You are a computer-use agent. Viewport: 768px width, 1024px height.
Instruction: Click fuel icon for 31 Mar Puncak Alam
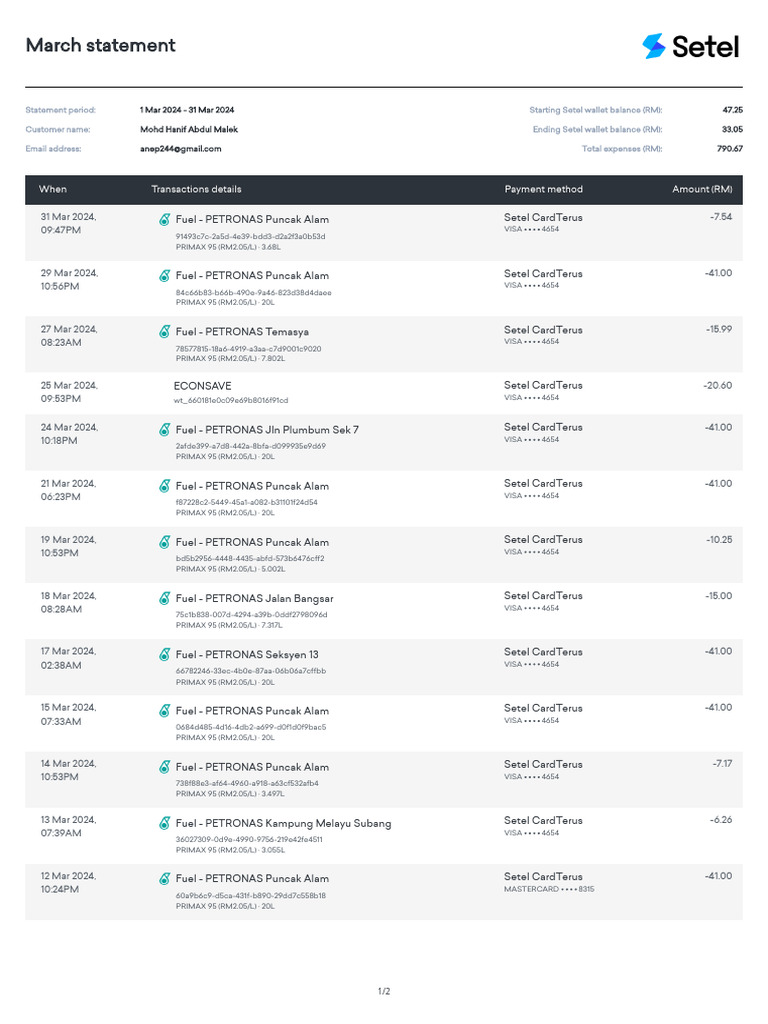[165, 219]
